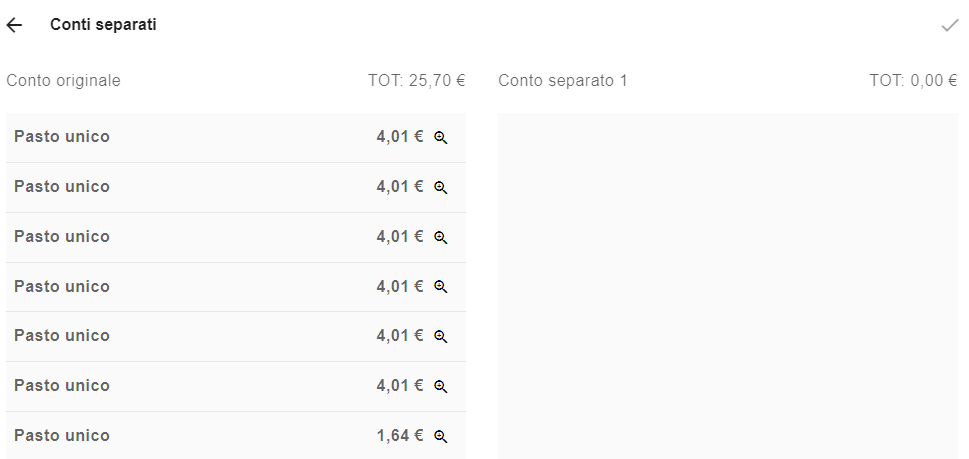Click magnifier icon on fifth Pasto unico row
The width and height of the screenshot is (969, 459).
(440, 337)
